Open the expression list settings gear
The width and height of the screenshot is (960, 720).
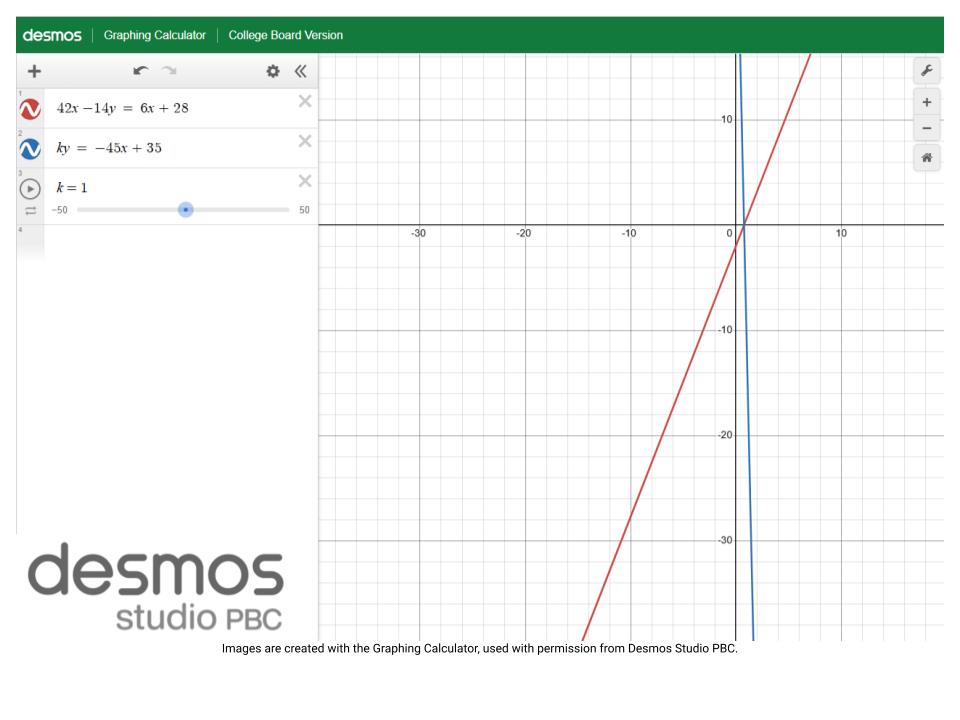[272, 71]
